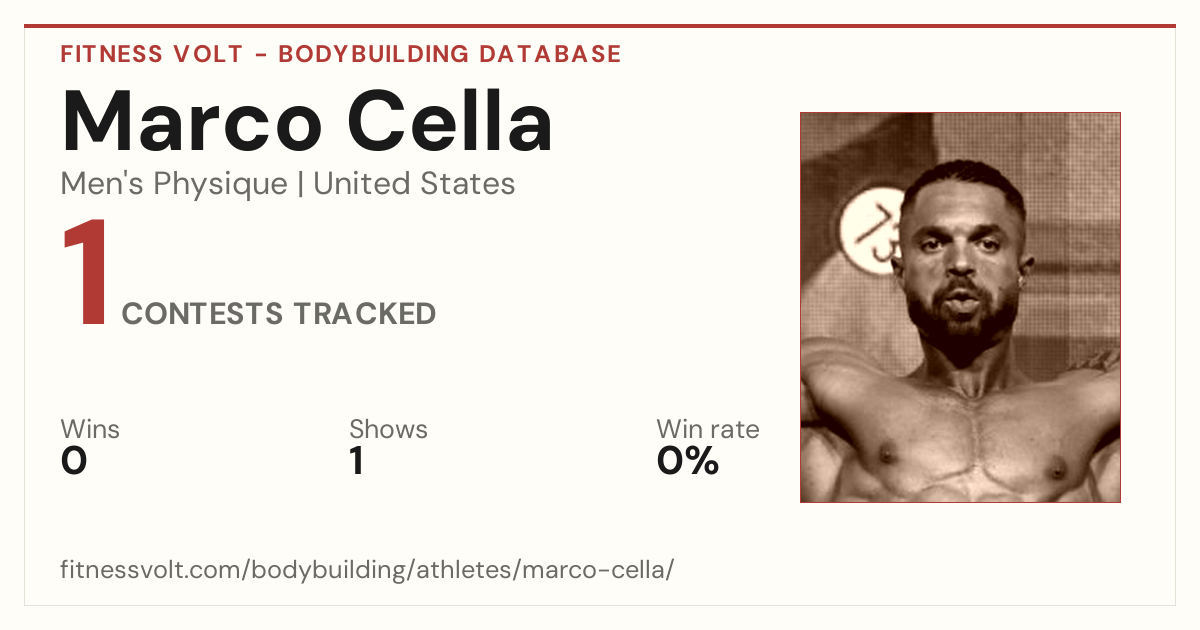
Task: Click the red line atop the card
Action: coord(600,26)
